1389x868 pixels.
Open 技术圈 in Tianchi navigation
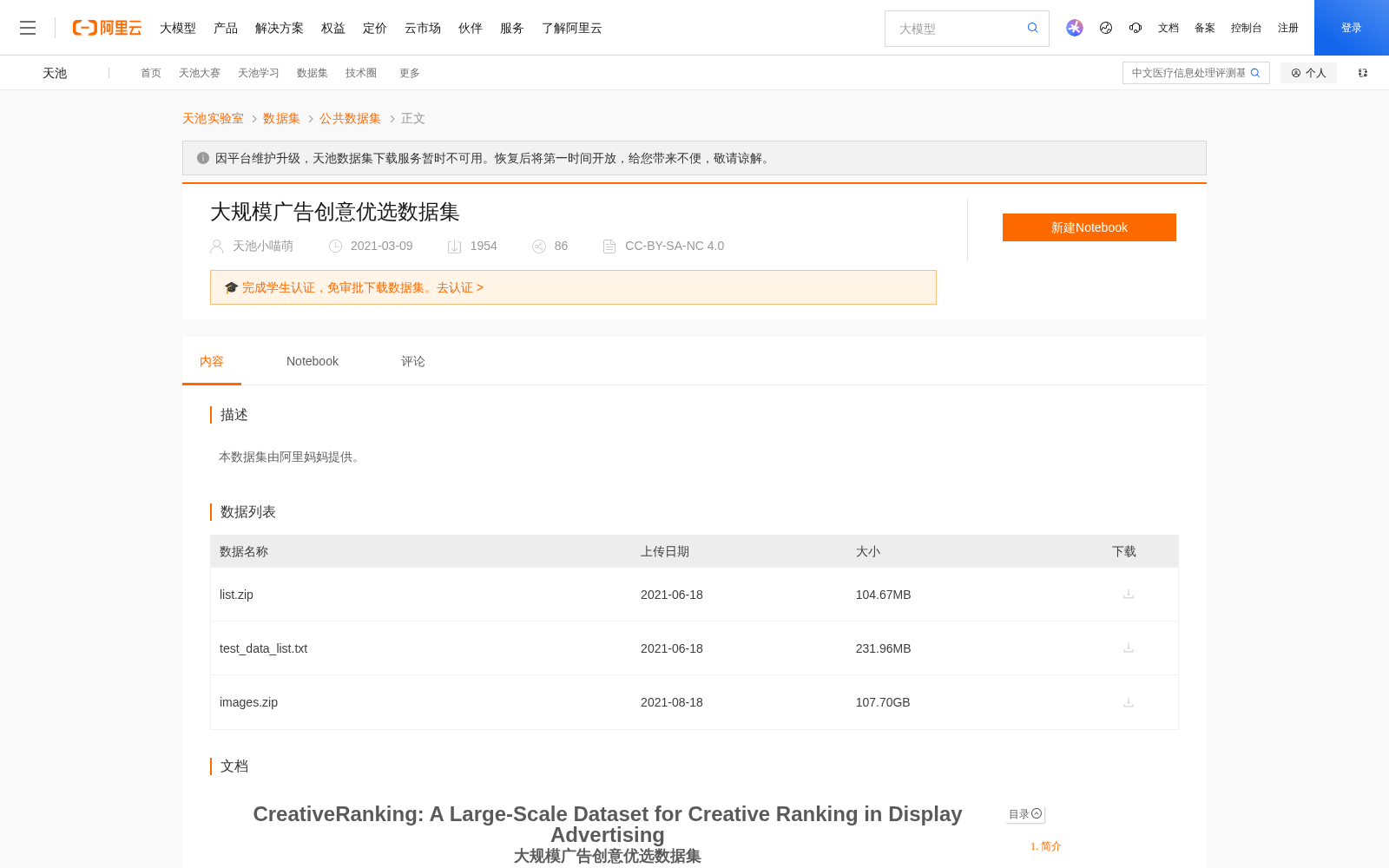[x=361, y=73]
